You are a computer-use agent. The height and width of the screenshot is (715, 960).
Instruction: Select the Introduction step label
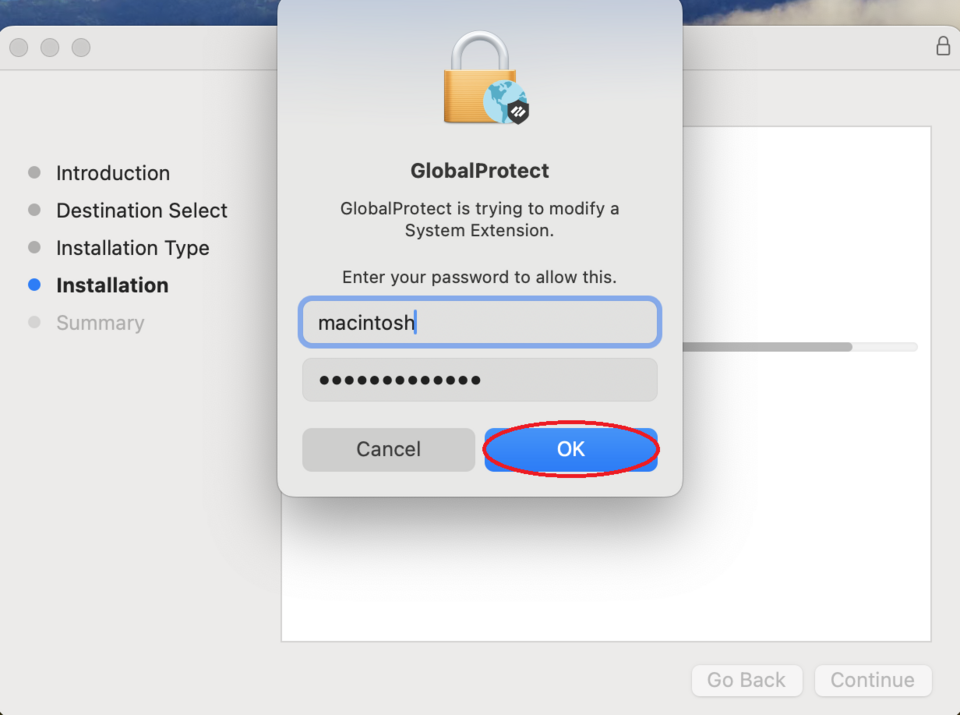point(113,173)
